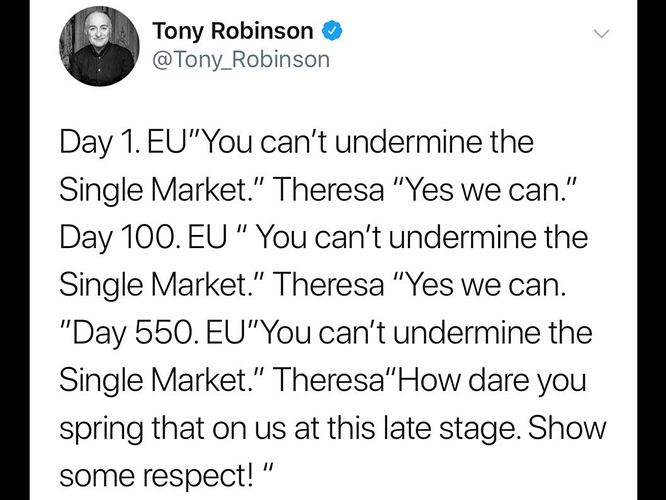The width and height of the screenshot is (666, 500).
Task: Click the "Day 100." text
Action: [x=111, y=239]
